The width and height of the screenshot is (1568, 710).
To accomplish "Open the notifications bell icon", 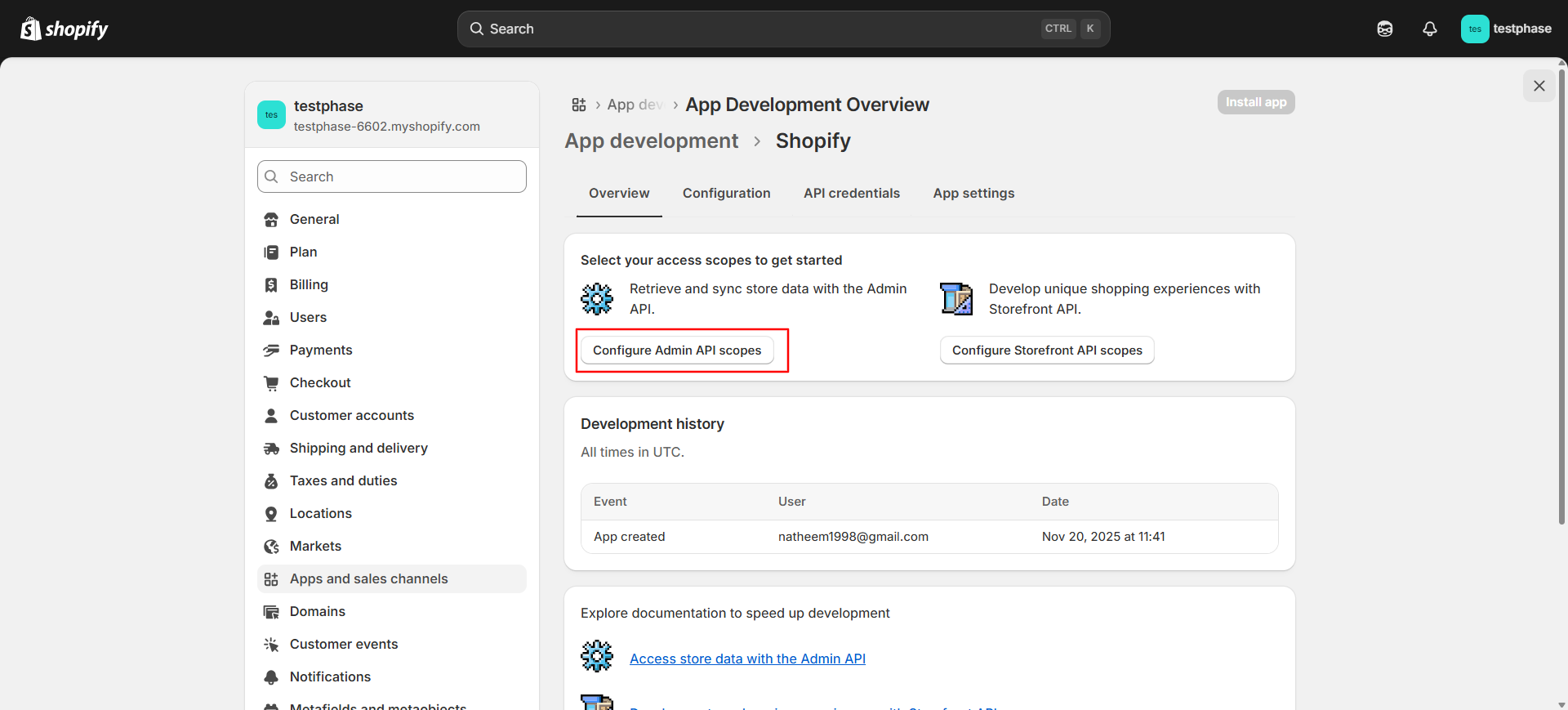I will [1430, 29].
